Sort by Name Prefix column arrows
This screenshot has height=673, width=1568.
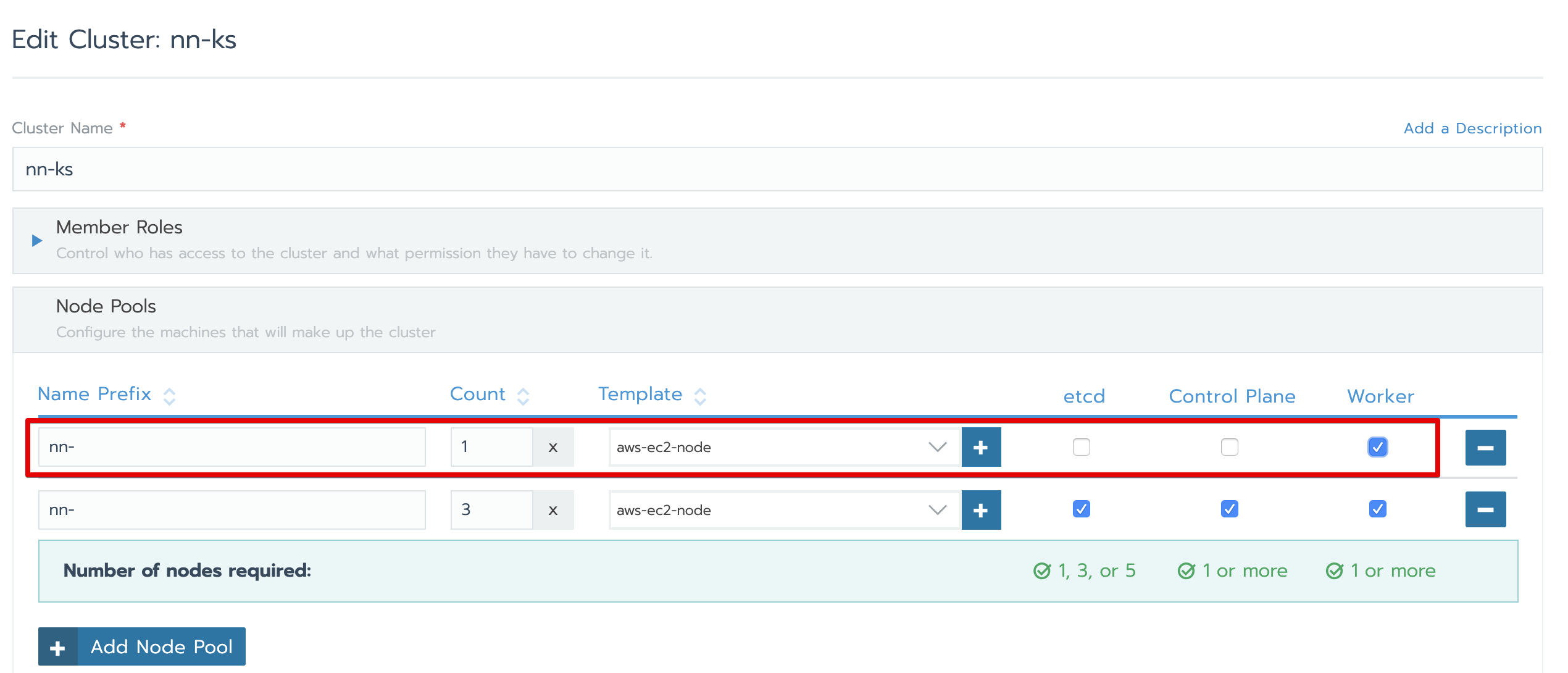click(x=169, y=396)
